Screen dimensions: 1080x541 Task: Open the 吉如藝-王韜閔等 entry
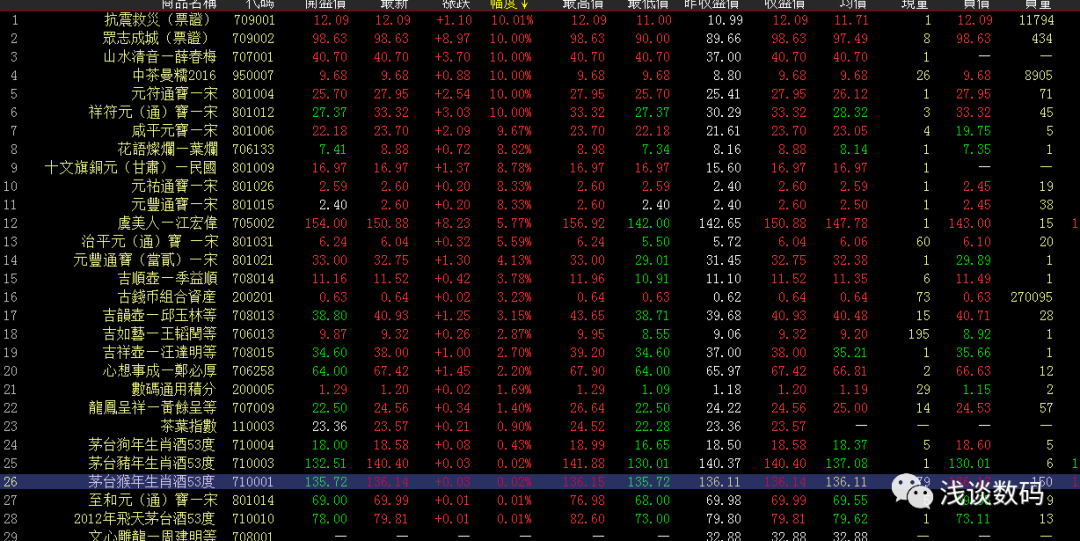point(160,334)
